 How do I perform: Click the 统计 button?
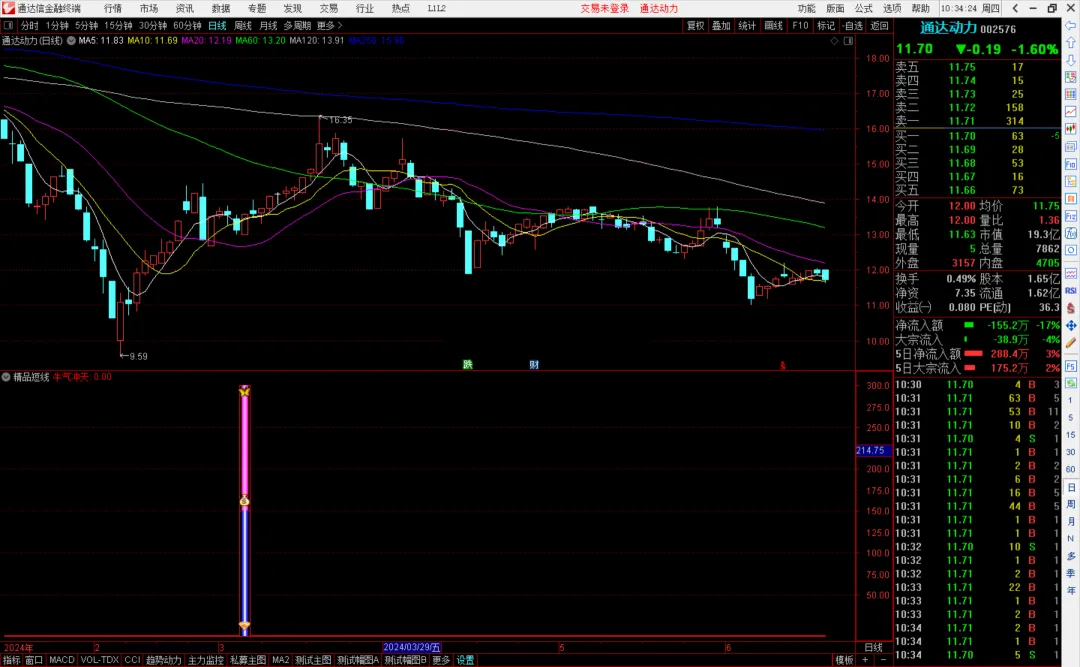click(x=747, y=25)
